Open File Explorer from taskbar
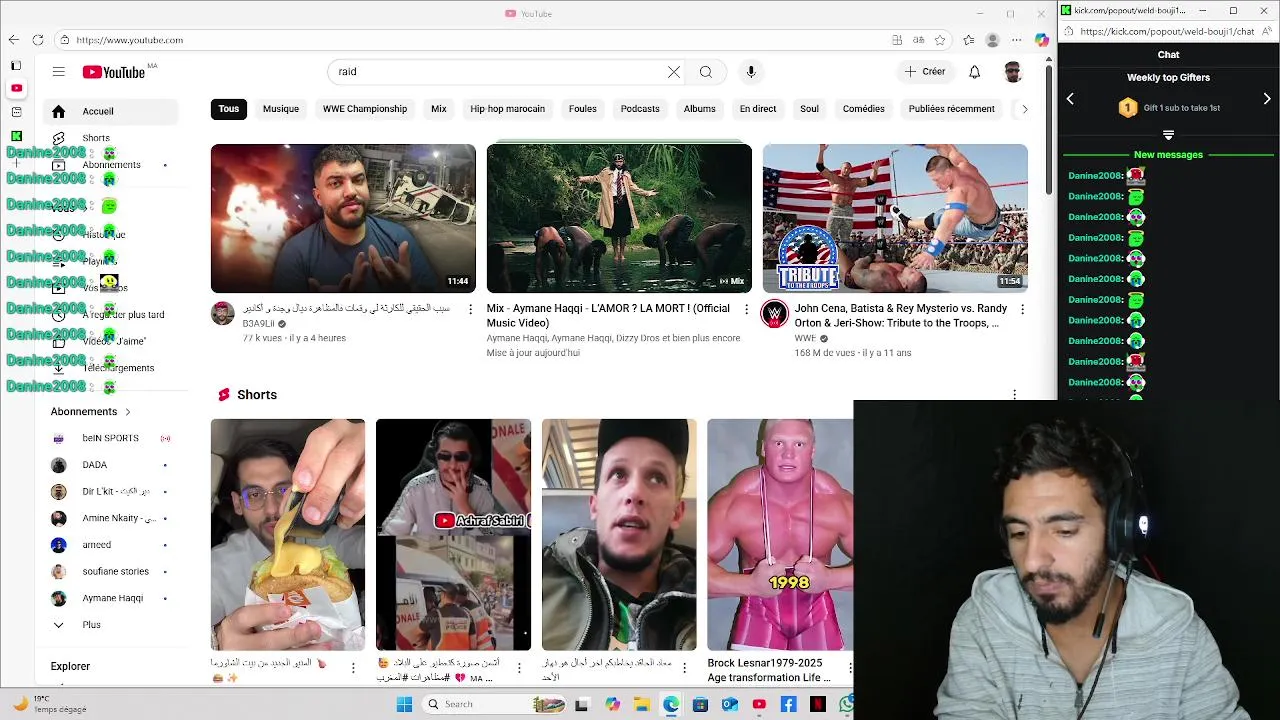1280x720 pixels. [x=641, y=704]
